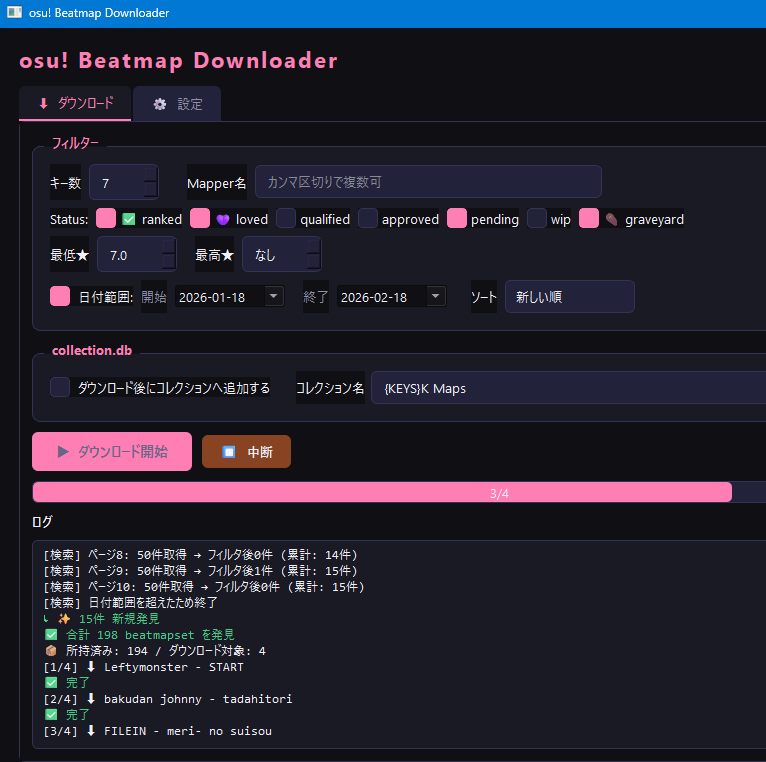Click download arrow icon on bakudan johnny line
766x762 pixels.
coord(91,698)
